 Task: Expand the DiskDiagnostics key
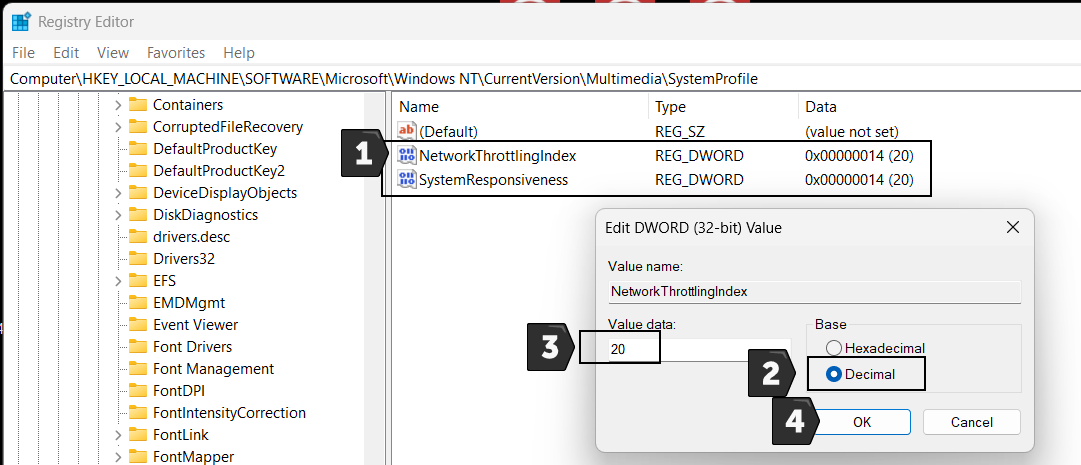point(118,215)
